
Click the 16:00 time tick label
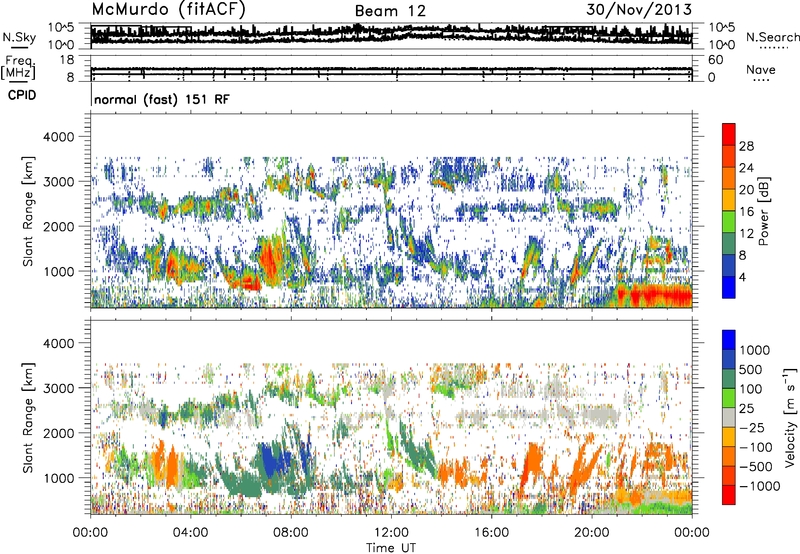pyautogui.click(x=491, y=533)
